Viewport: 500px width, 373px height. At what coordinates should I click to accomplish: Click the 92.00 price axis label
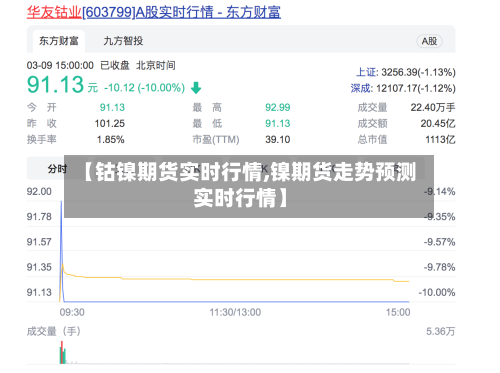coord(39,192)
